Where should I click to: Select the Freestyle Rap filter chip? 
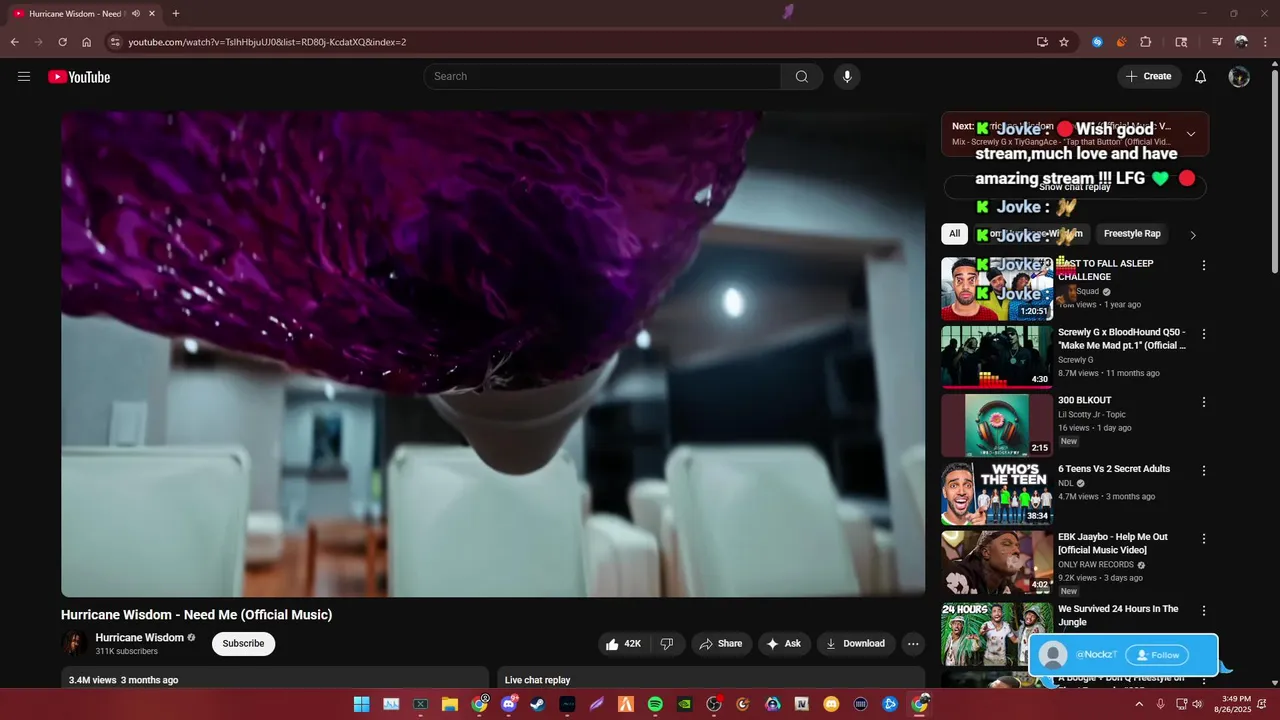point(1132,234)
